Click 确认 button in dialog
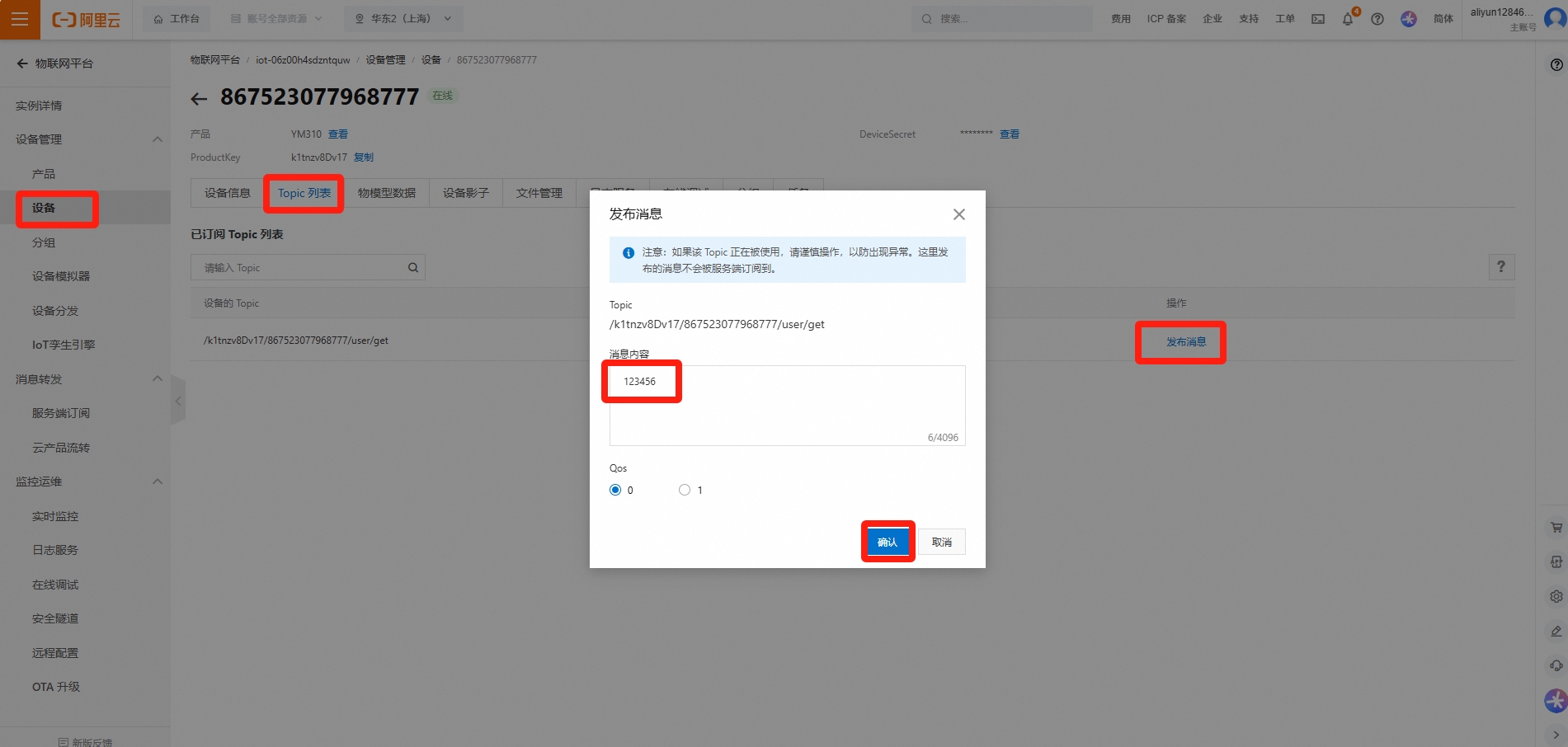Screen dimensions: 1568x747 pos(888,542)
